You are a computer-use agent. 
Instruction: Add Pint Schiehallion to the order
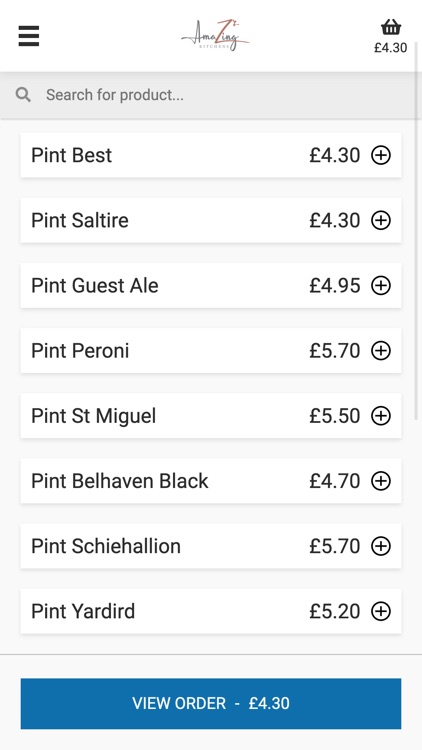(x=381, y=546)
